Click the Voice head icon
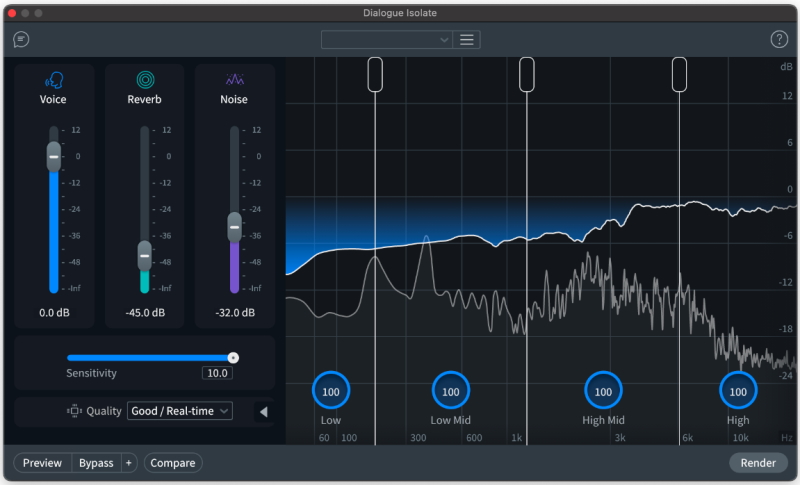The width and height of the screenshot is (800, 485). pos(54,80)
